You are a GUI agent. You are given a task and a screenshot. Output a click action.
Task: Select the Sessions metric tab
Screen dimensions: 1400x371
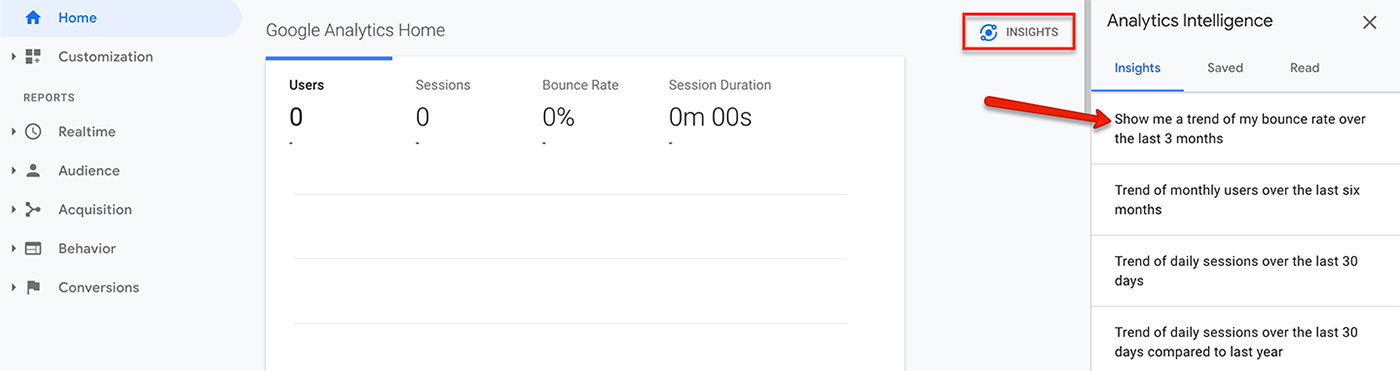tap(442, 112)
